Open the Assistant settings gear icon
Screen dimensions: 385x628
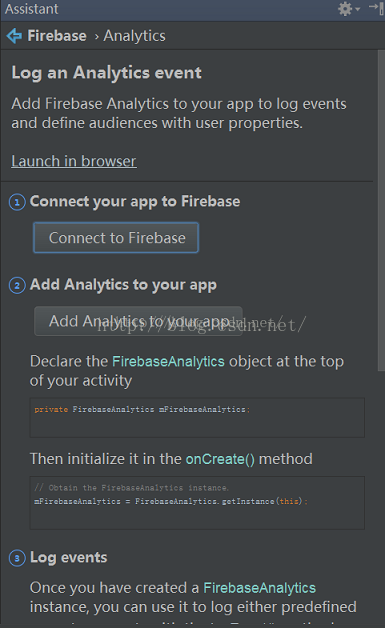[x=345, y=8]
